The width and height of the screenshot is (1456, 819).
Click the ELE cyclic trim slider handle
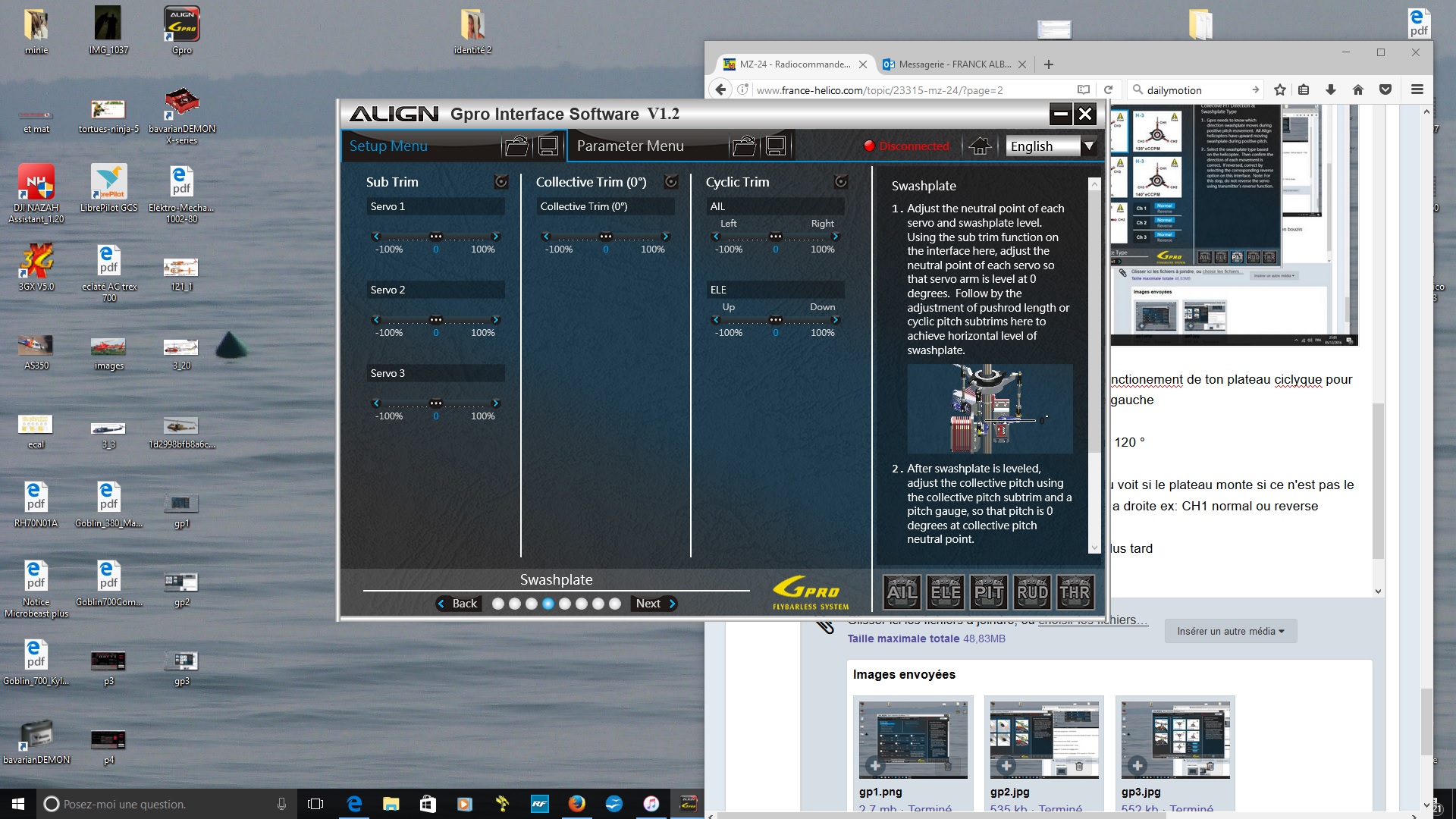click(776, 320)
